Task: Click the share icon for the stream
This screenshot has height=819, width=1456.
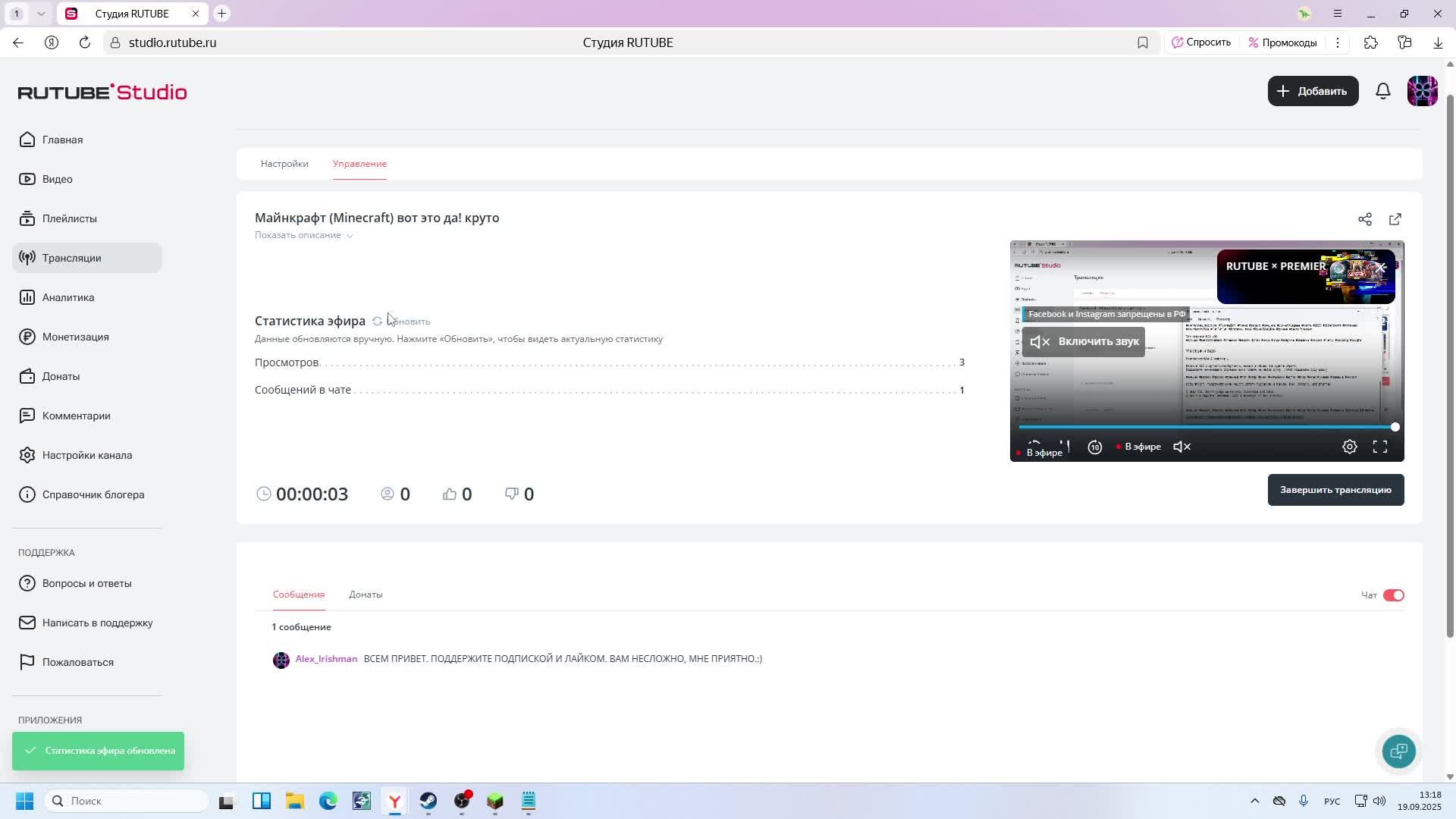Action: (1365, 219)
